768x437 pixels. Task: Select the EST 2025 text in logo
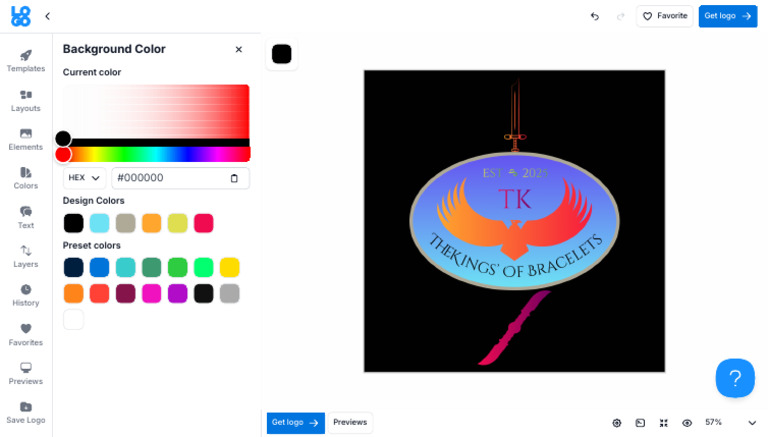click(x=515, y=173)
